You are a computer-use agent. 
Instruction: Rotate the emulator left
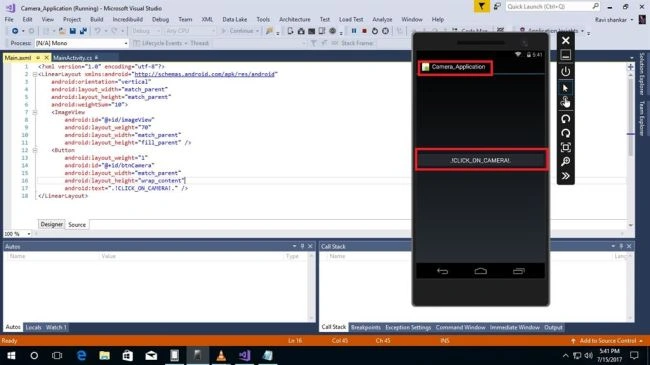point(565,119)
